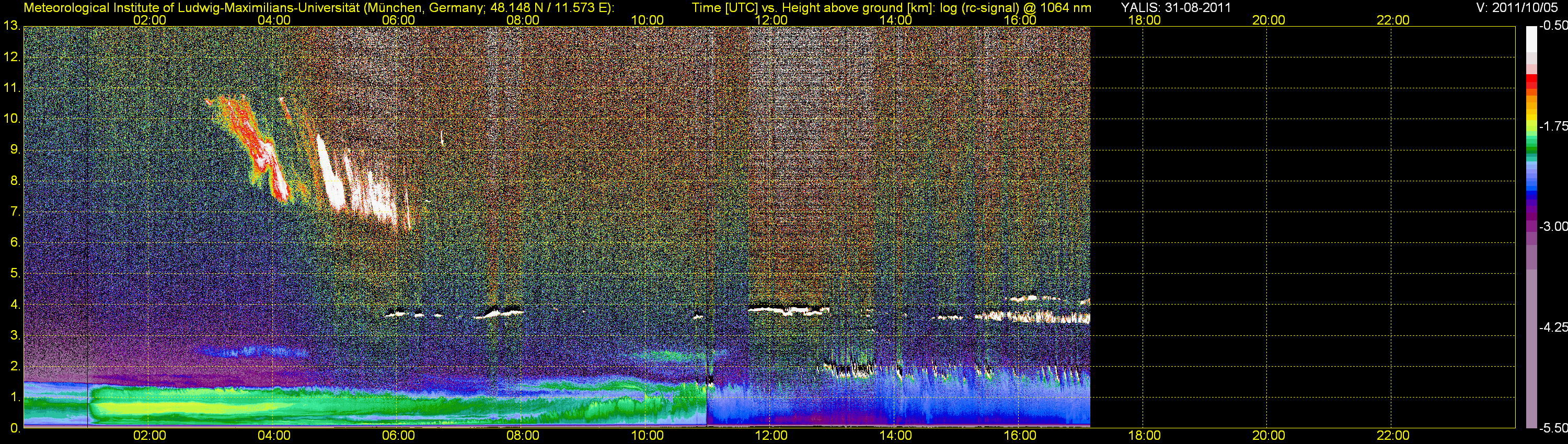This screenshot has width=1568, height=444.
Task: Click the 10. height axis label
Action: (12, 119)
